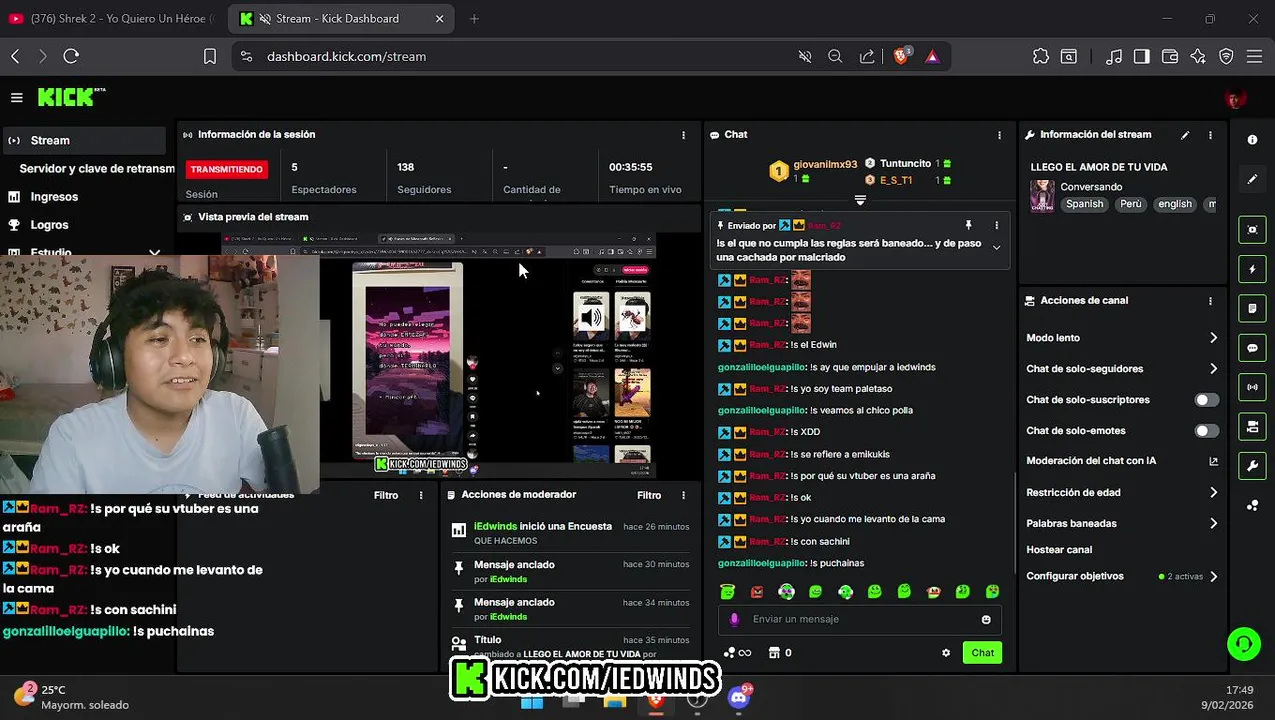Open Brave Shields lion icon
This screenshot has width=1275, height=720.
(901, 57)
